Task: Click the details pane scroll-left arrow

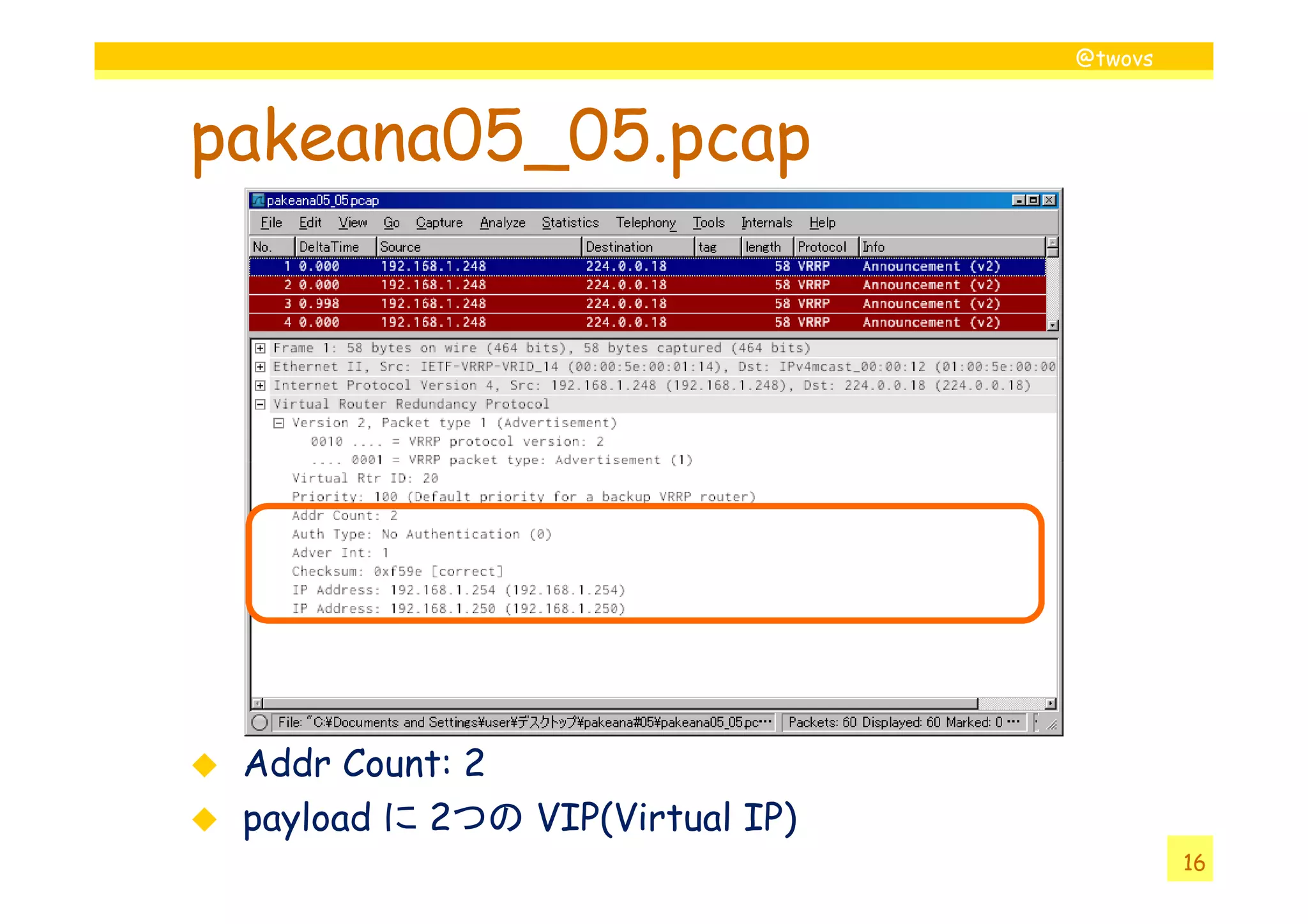Action: coord(257,703)
